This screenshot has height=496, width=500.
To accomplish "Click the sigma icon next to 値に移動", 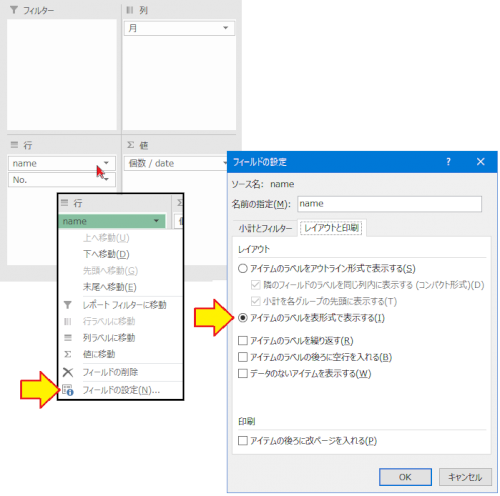I will [x=68, y=354].
